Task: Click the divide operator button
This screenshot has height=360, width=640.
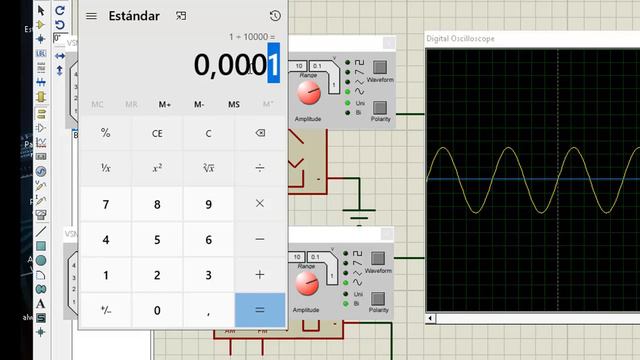Action: coord(260,168)
